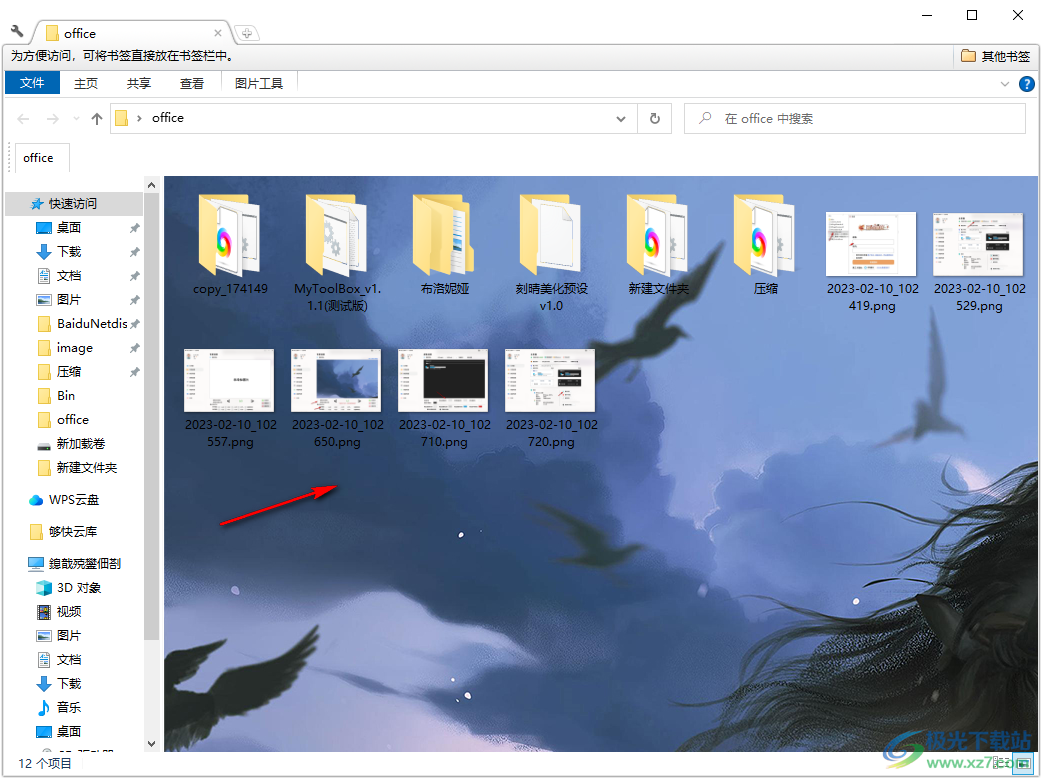Image resolution: width=1042 pixels, height=779 pixels.
Task: Go up one folder level
Action: [97, 119]
